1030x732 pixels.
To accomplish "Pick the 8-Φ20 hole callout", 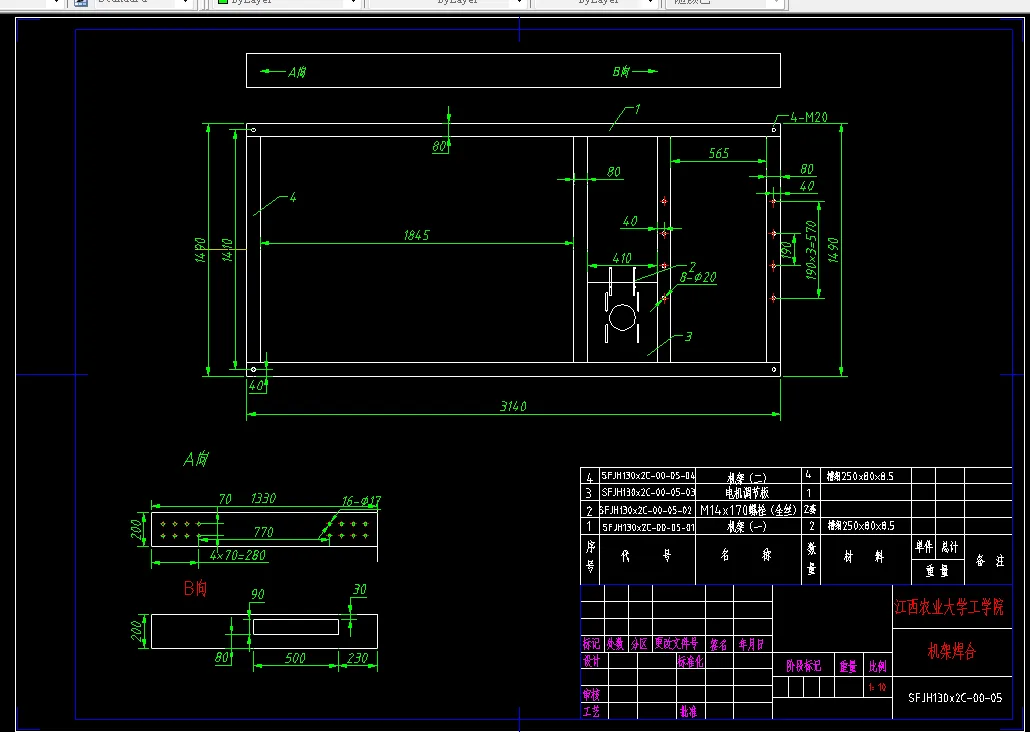I will click(698, 278).
